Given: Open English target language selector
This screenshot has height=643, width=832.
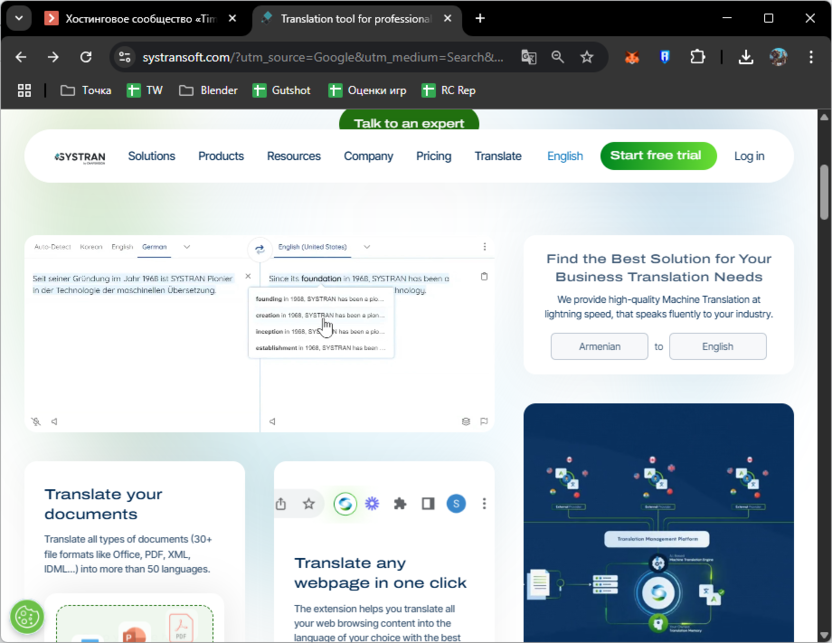Looking at the screenshot, I should pyautogui.click(x=718, y=346).
